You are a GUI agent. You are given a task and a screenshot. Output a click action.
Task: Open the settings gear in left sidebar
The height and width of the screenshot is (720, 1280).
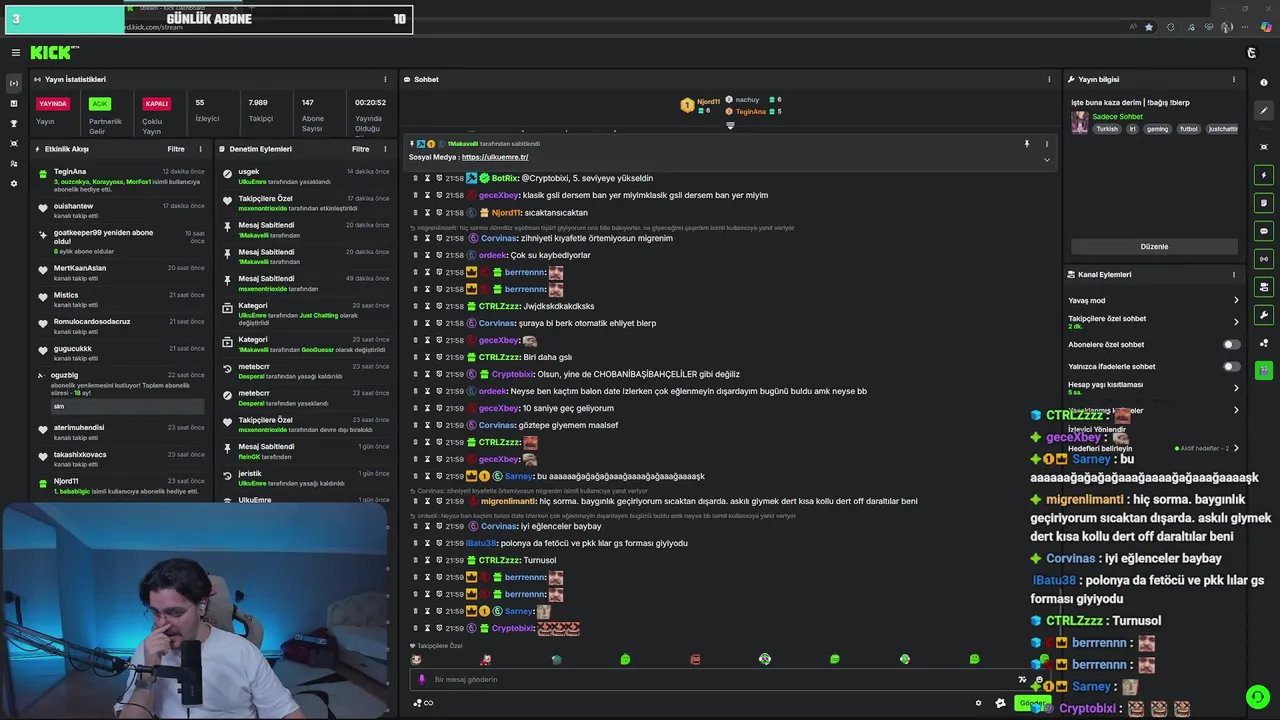click(x=14, y=183)
